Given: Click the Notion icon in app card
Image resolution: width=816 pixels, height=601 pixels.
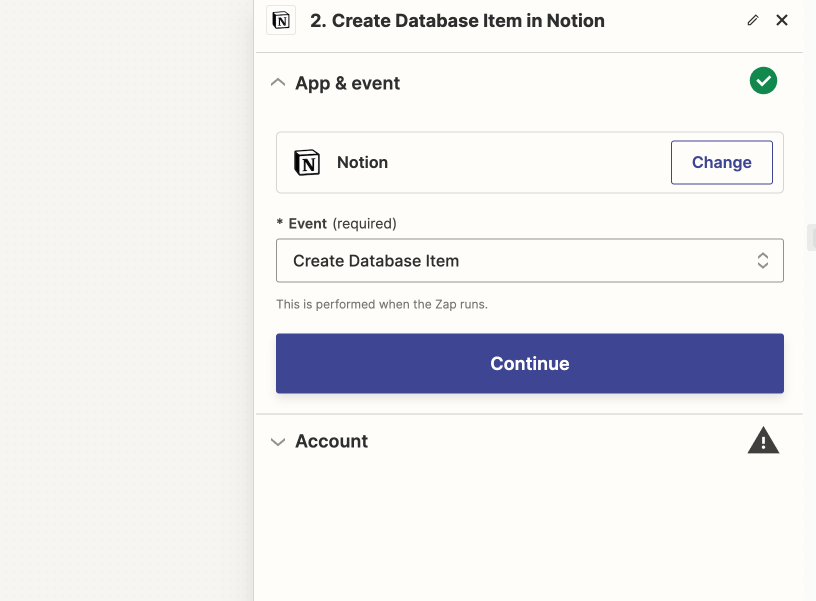Looking at the screenshot, I should (307, 162).
